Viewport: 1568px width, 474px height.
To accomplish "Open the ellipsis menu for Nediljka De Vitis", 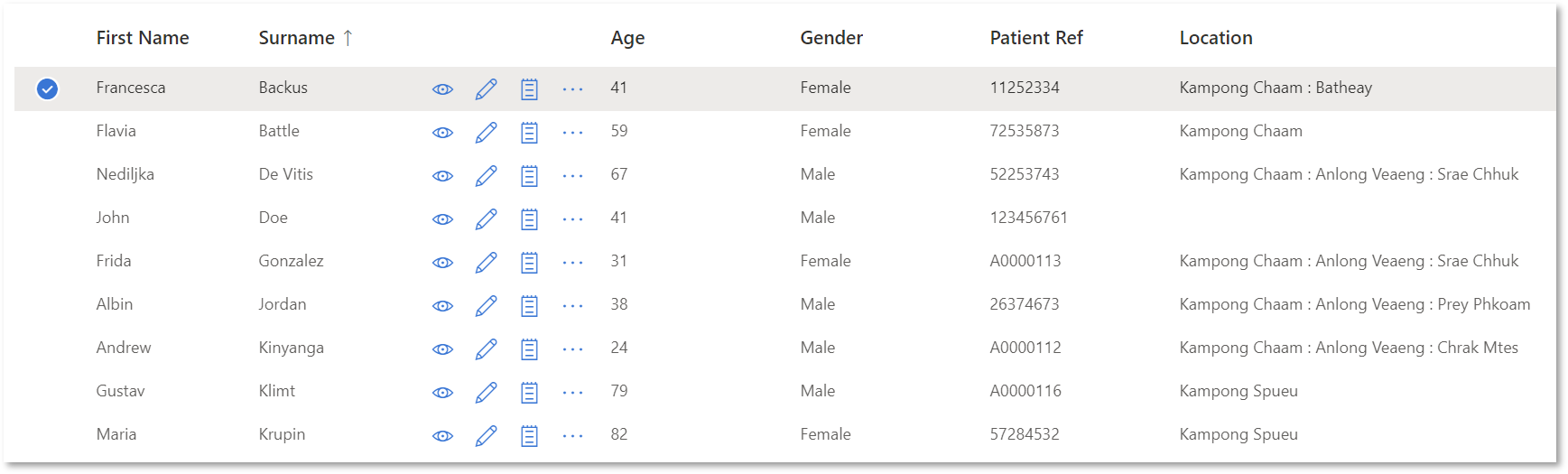I will pos(572,176).
